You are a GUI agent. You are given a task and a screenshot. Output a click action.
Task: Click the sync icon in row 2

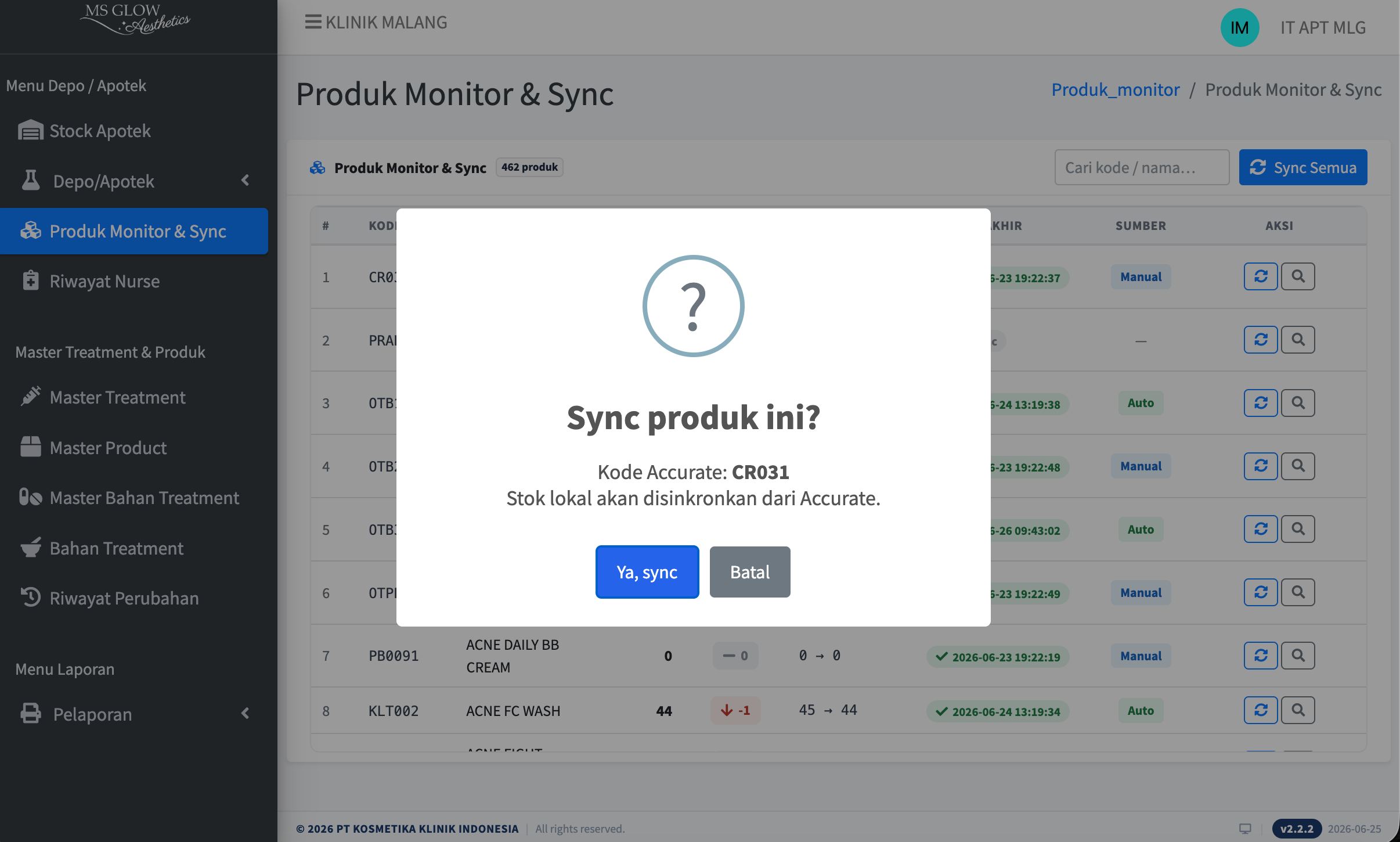click(x=1261, y=340)
